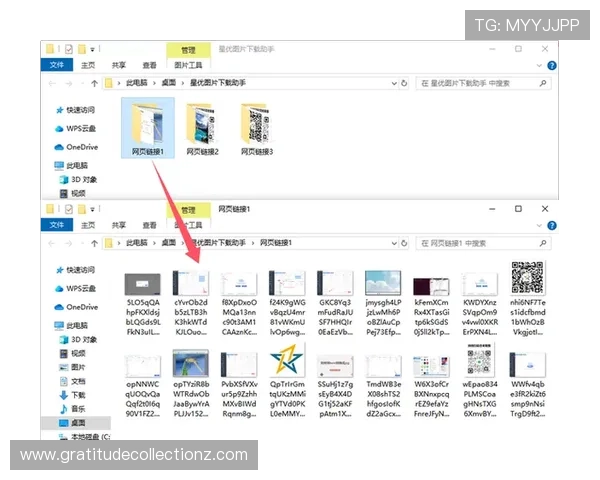Go up one folder in the lower window
Screen dimensions: 600x480
point(95,243)
